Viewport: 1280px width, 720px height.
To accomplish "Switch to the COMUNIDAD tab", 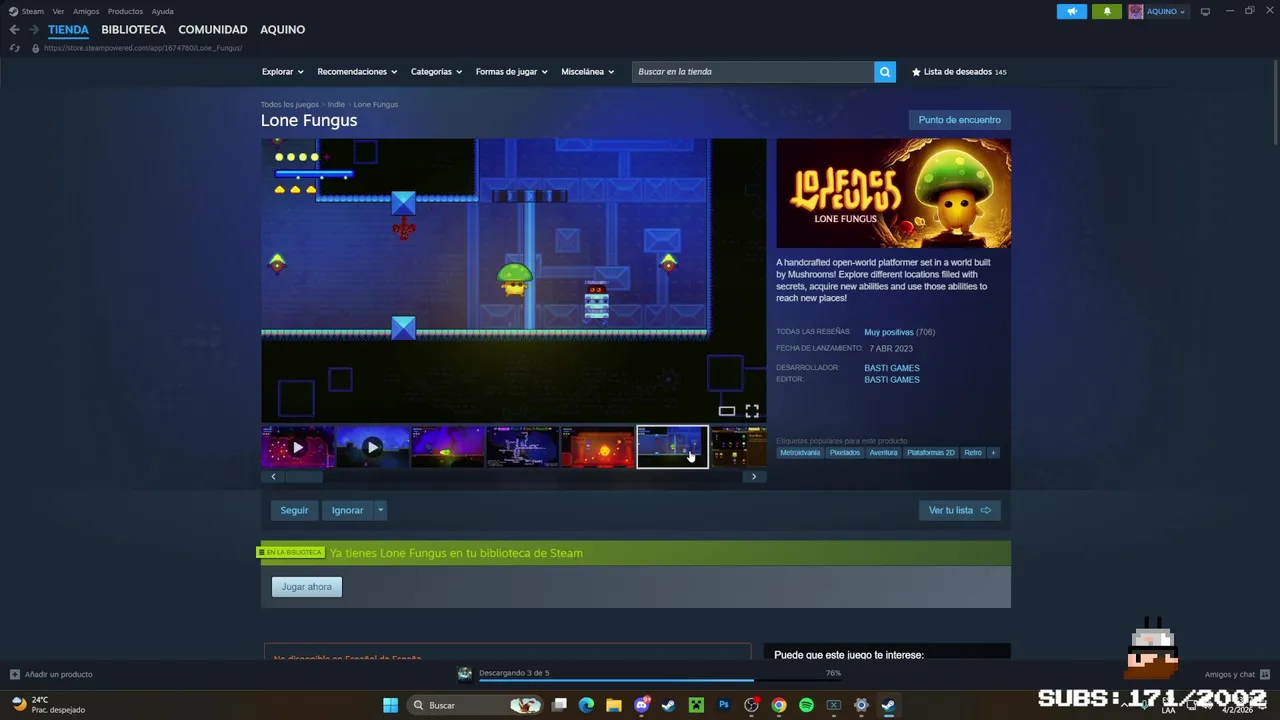I will [x=212, y=30].
